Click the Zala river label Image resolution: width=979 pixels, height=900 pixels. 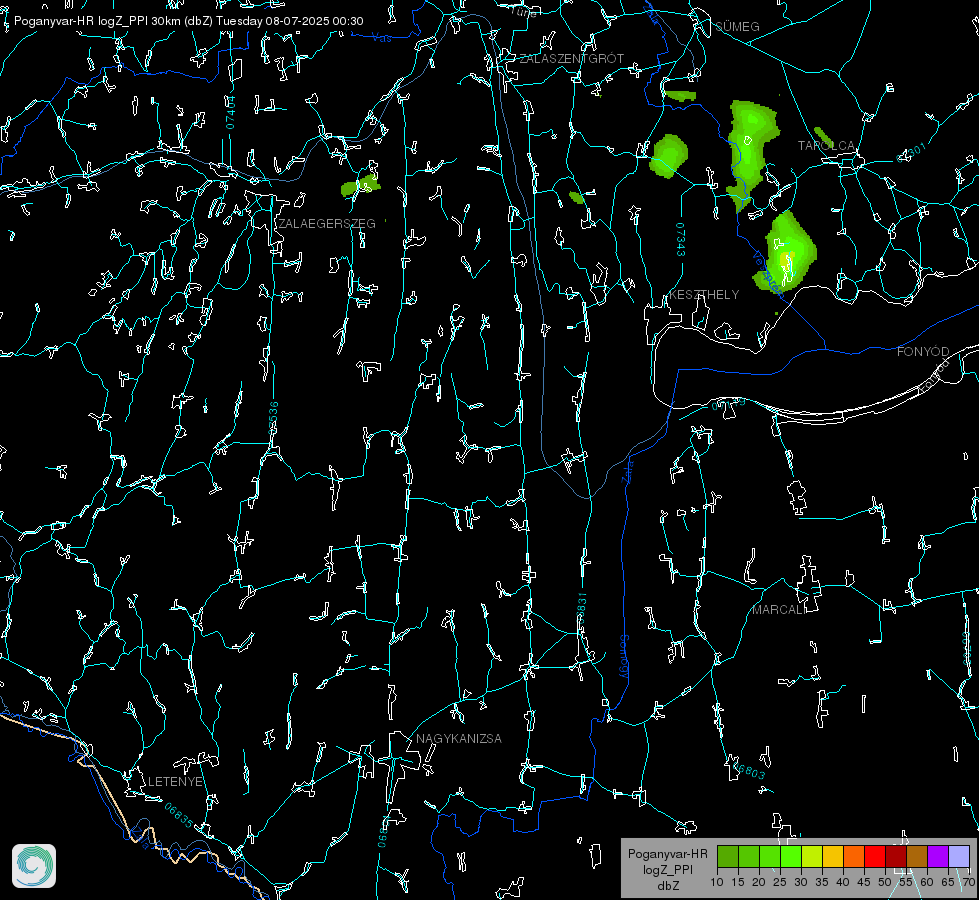[x=627, y=470]
